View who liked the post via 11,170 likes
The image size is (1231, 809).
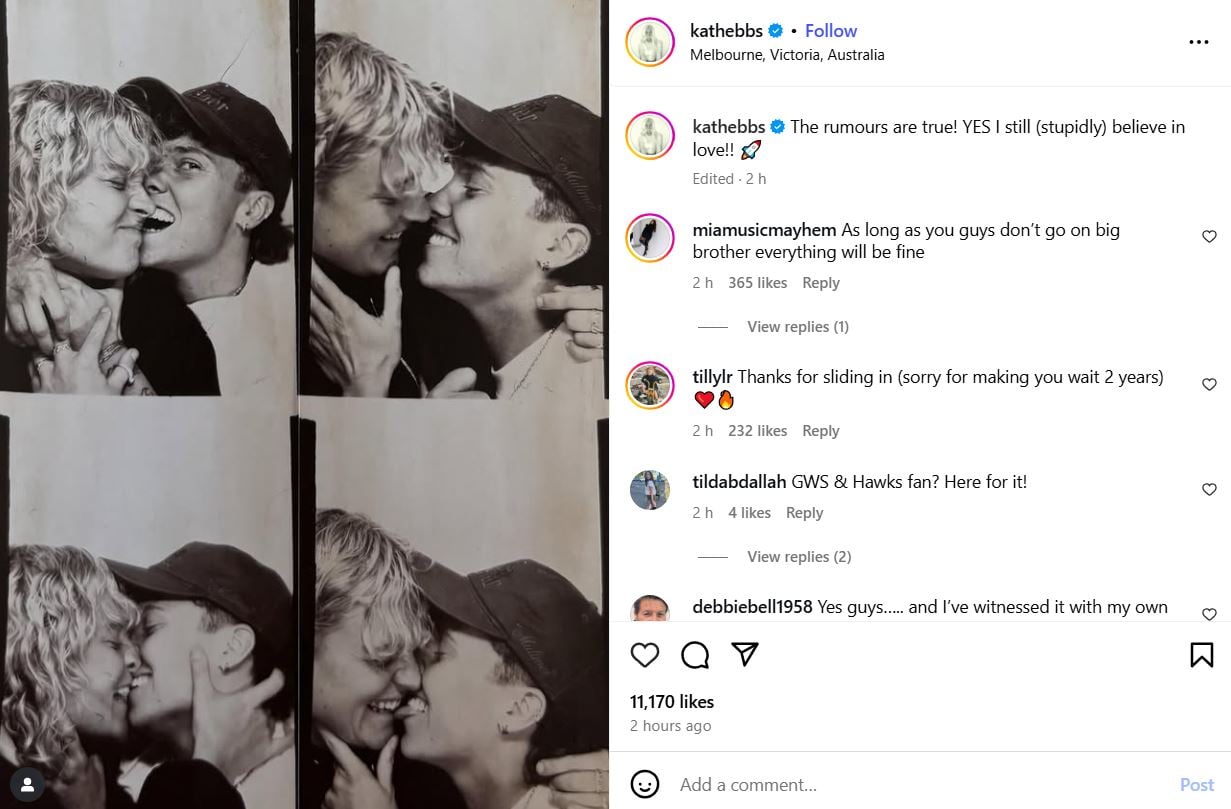coord(671,702)
